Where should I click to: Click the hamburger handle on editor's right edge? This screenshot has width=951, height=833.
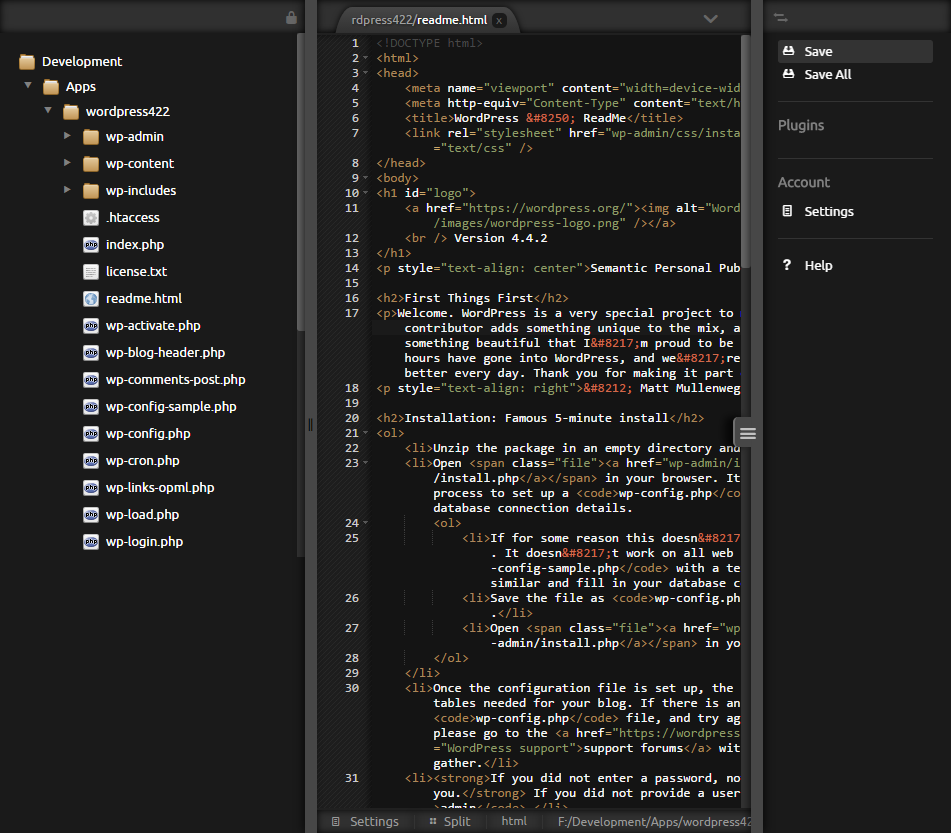(747, 433)
